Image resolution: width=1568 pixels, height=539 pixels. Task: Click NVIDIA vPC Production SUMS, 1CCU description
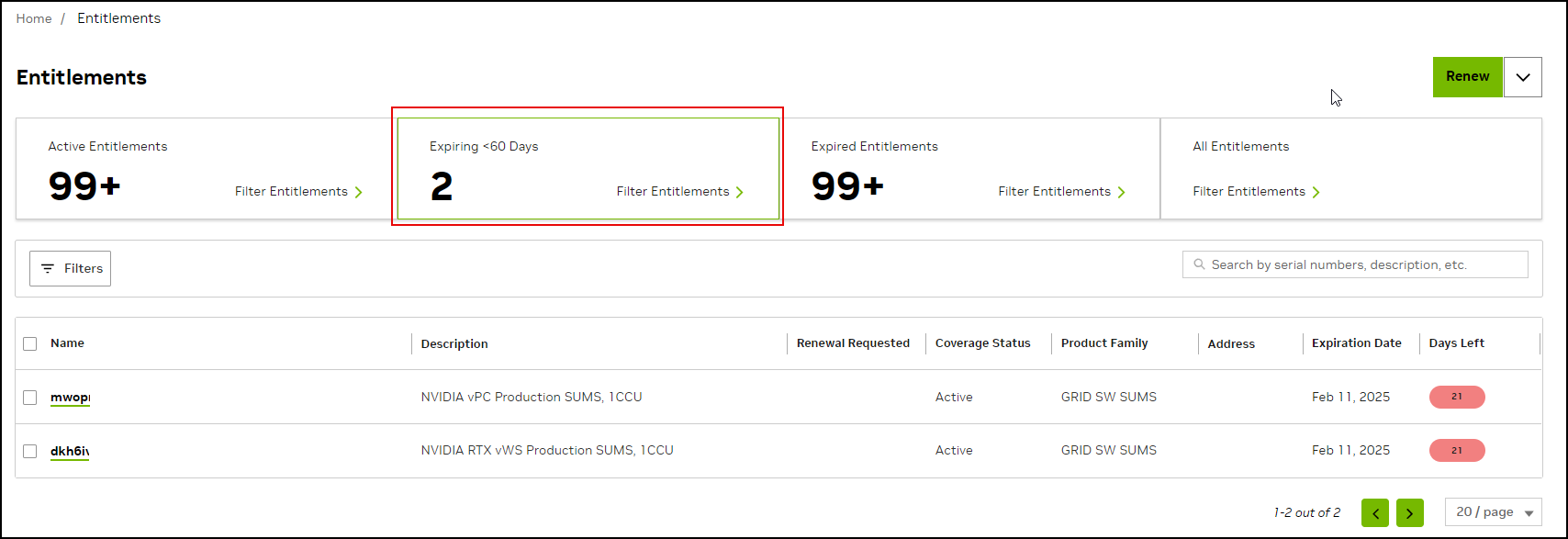pos(532,397)
